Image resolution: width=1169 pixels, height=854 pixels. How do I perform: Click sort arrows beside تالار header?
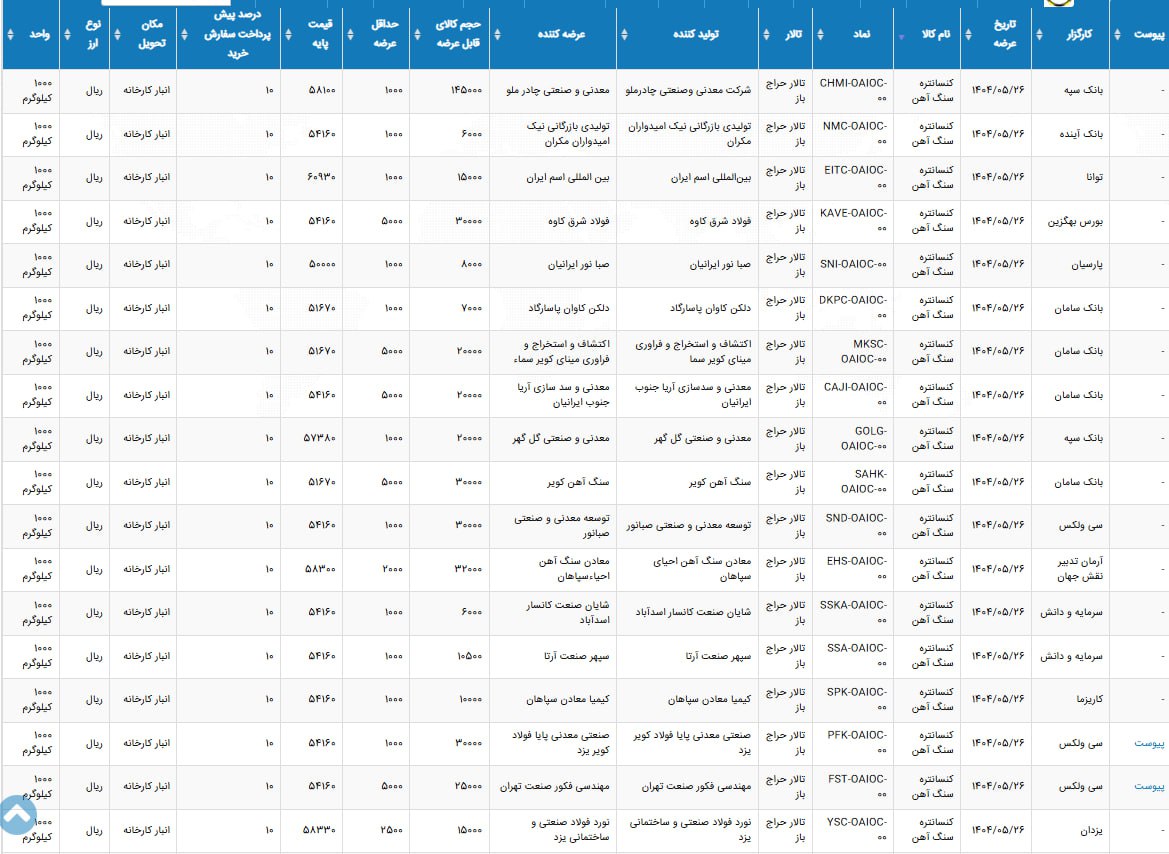(766, 34)
